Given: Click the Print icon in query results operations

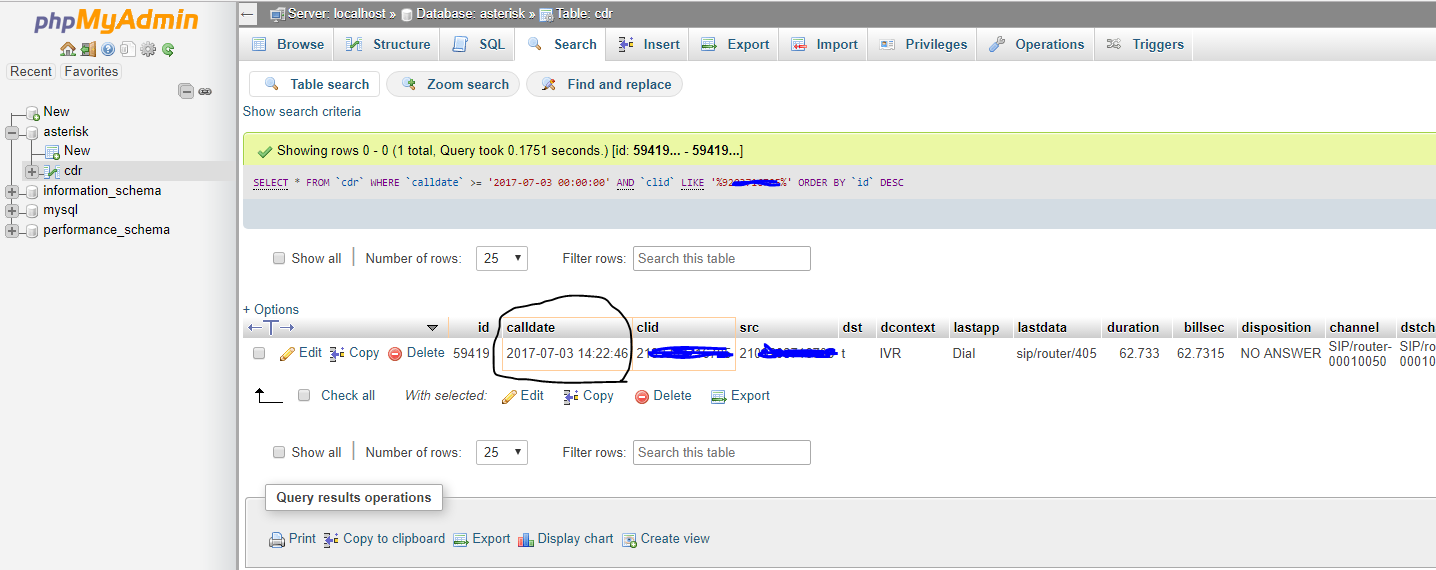Looking at the screenshot, I should [277, 540].
